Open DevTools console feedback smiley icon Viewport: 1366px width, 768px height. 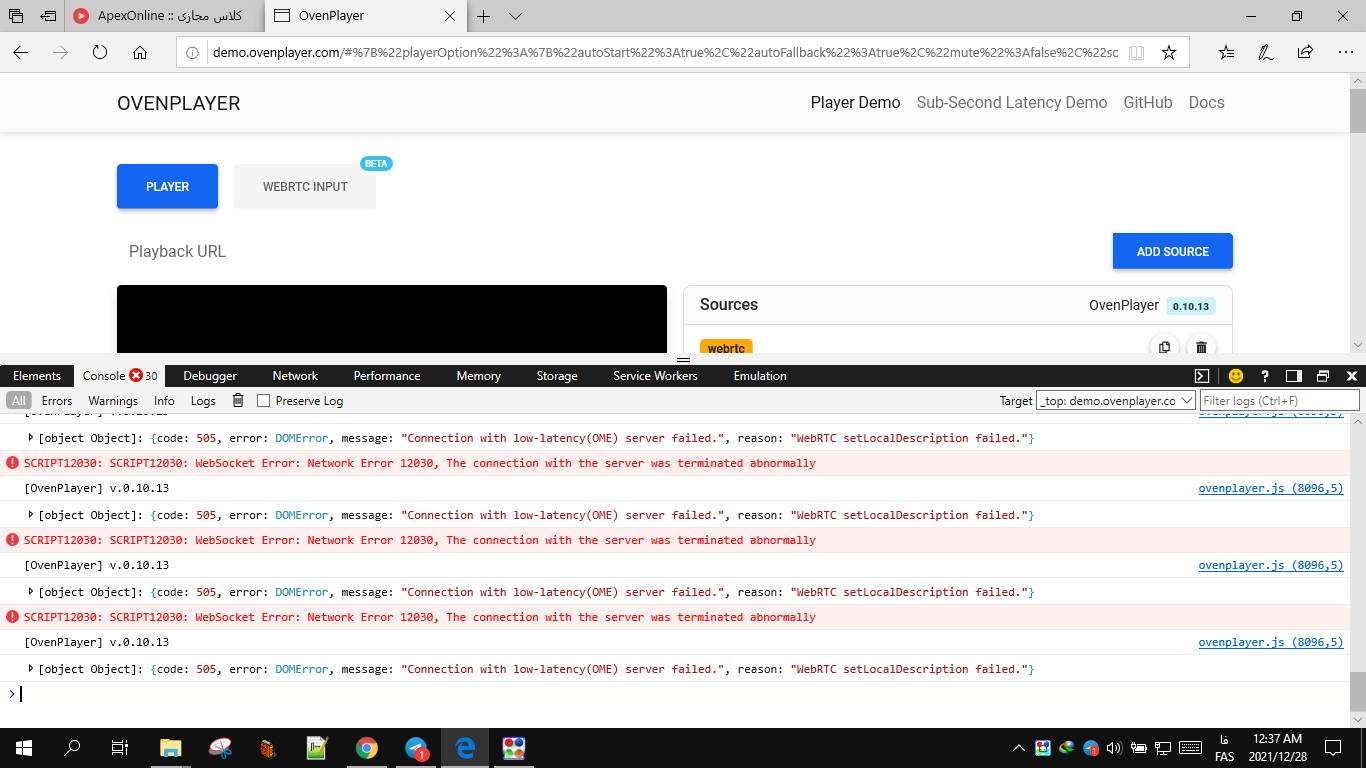[x=1236, y=375]
